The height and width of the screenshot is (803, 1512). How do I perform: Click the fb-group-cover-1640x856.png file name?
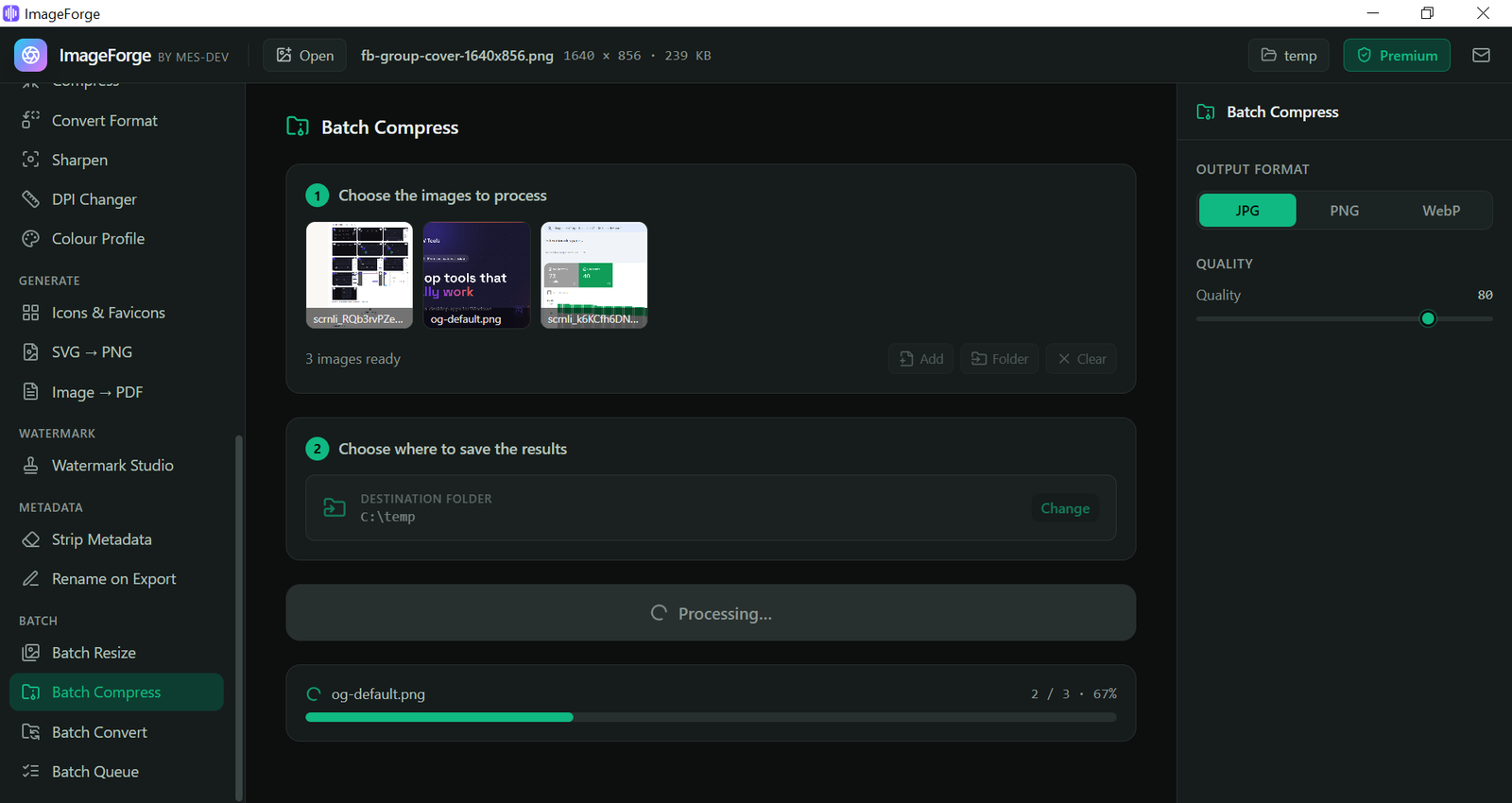click(457, 56)
